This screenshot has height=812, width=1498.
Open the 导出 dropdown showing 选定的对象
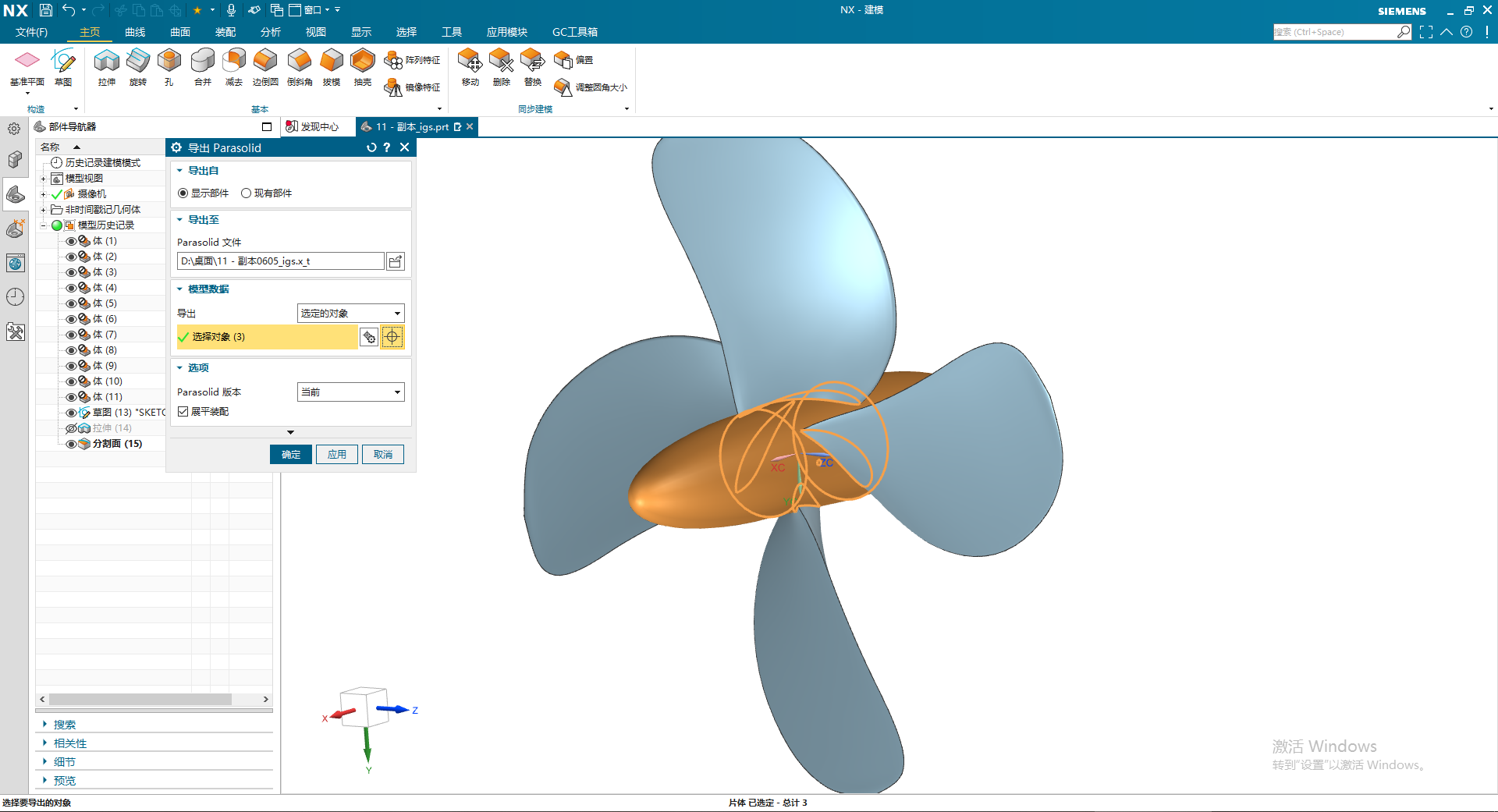tap(351, 314)
